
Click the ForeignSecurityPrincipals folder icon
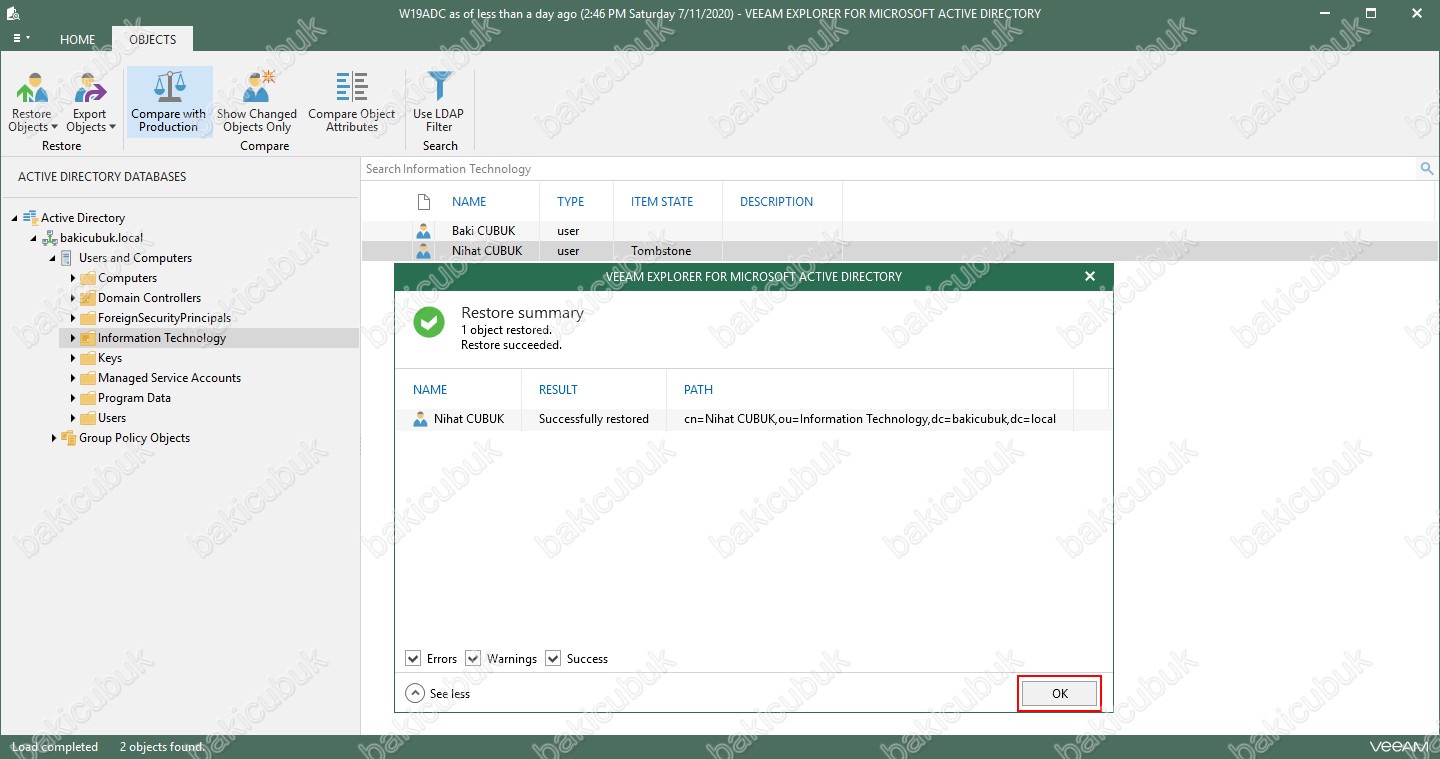pos(87,317)
